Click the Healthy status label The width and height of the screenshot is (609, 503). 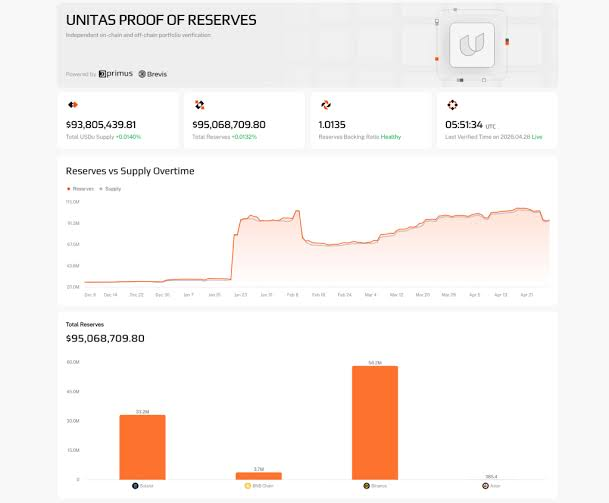point(391,137)
